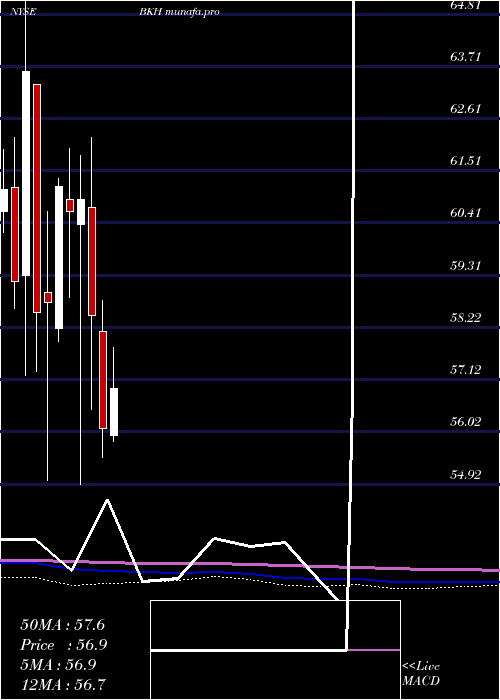Screen dimensions: 500x700
Task: Click the BKH munafa.pro chart title
Action: click(179, 12)
